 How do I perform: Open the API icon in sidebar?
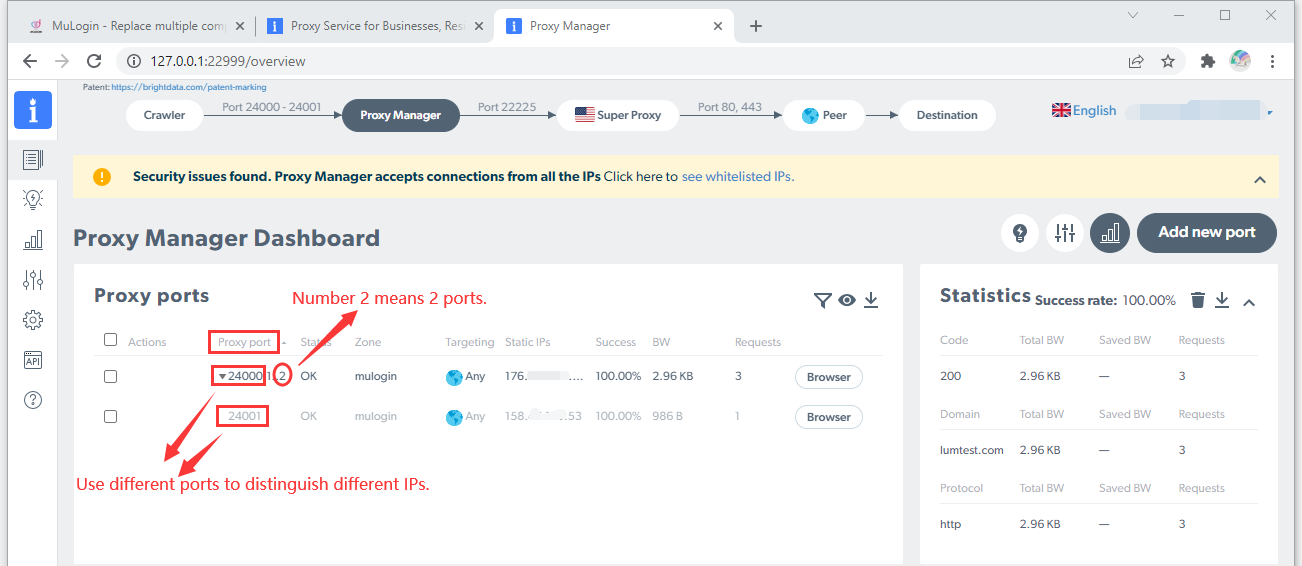point(33,360)
